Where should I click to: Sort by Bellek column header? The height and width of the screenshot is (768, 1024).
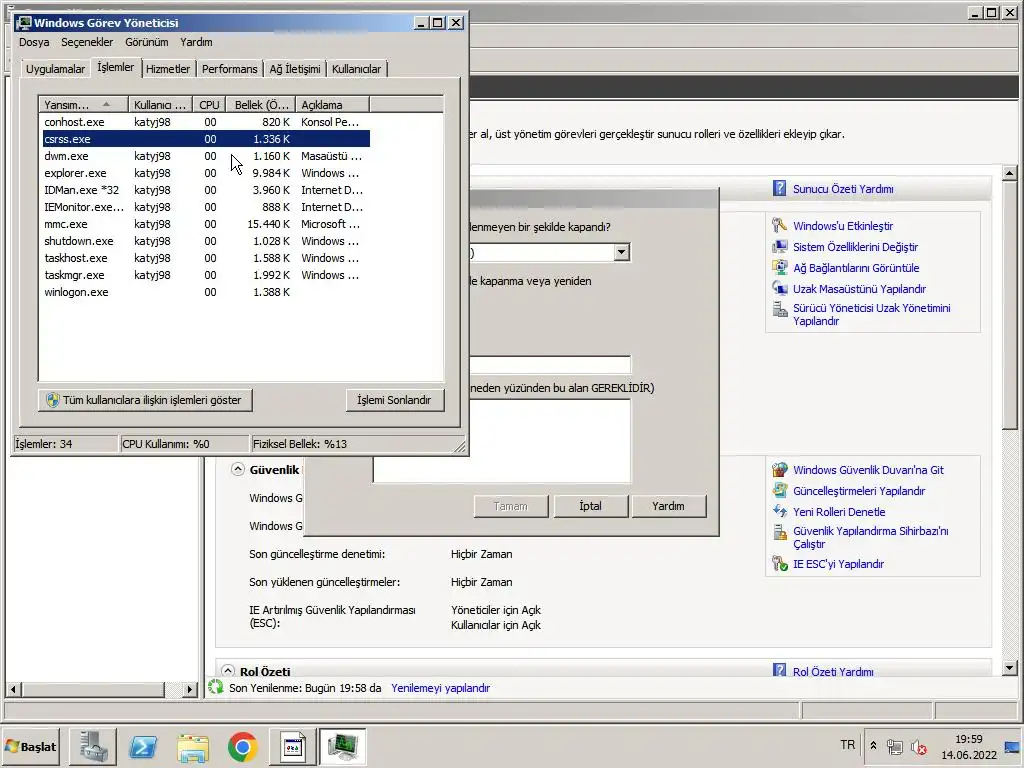[x=261, y=104]
